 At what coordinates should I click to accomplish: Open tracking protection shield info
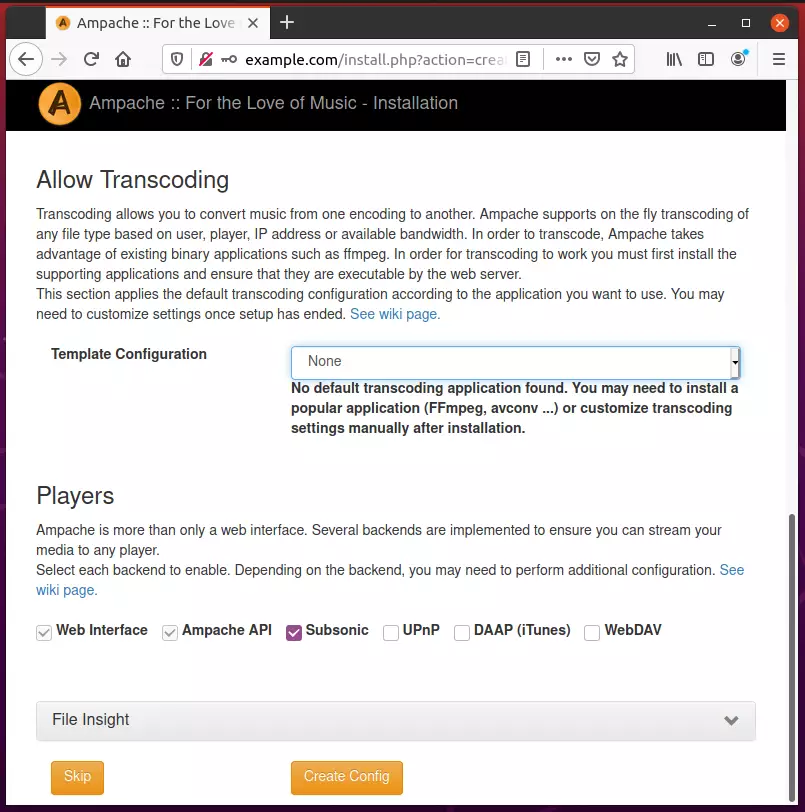(177, 60)
